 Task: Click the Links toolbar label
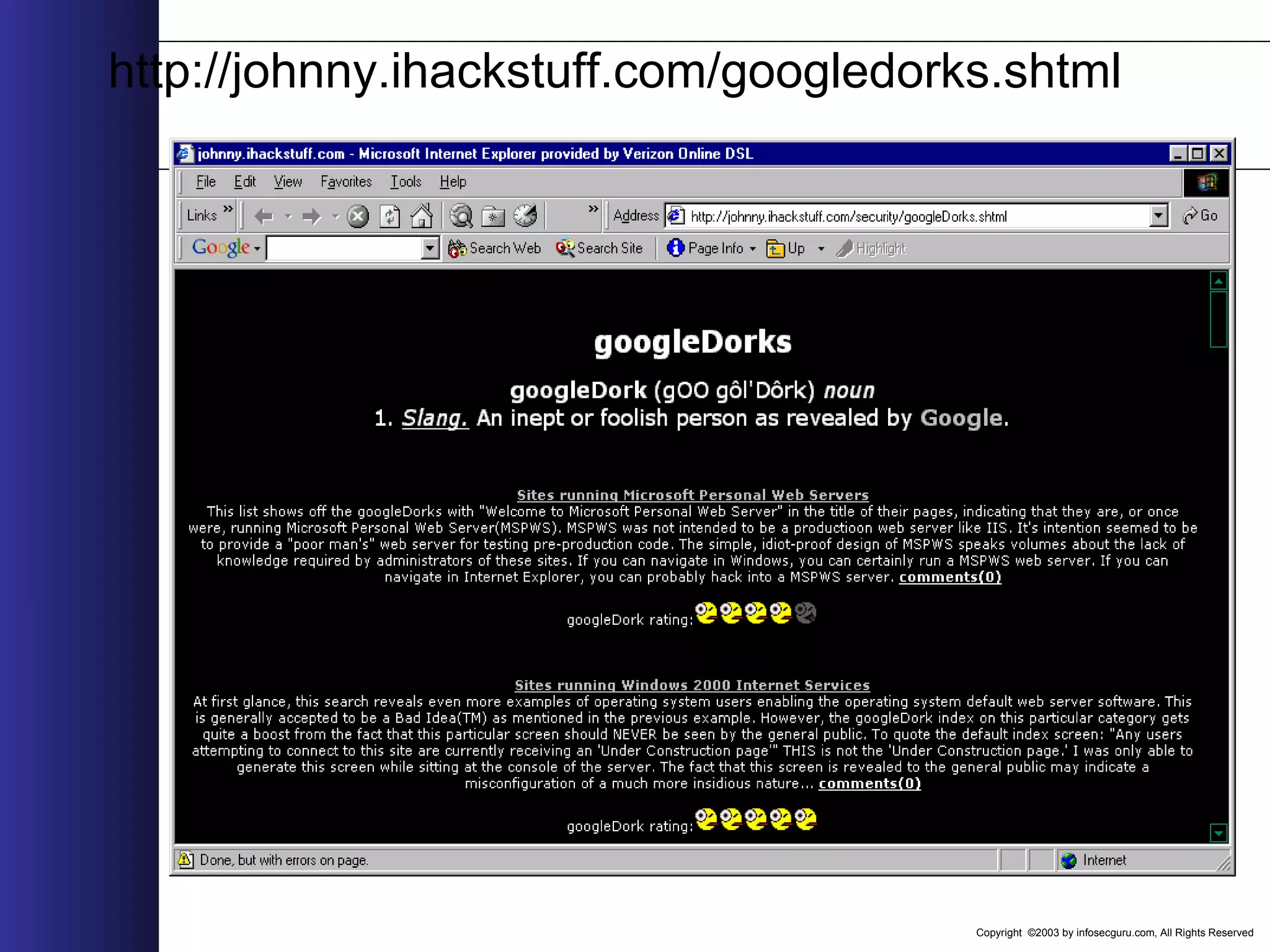coord(202,216)
